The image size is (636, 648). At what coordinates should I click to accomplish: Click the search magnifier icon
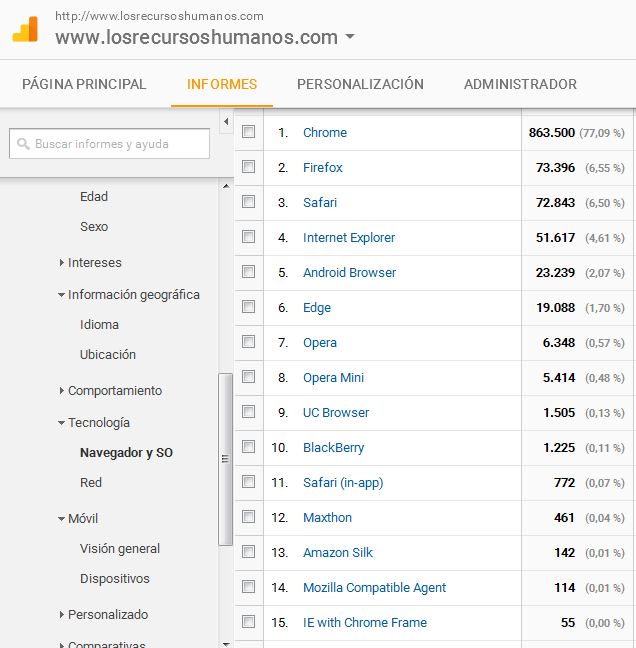tap(23, 144)
